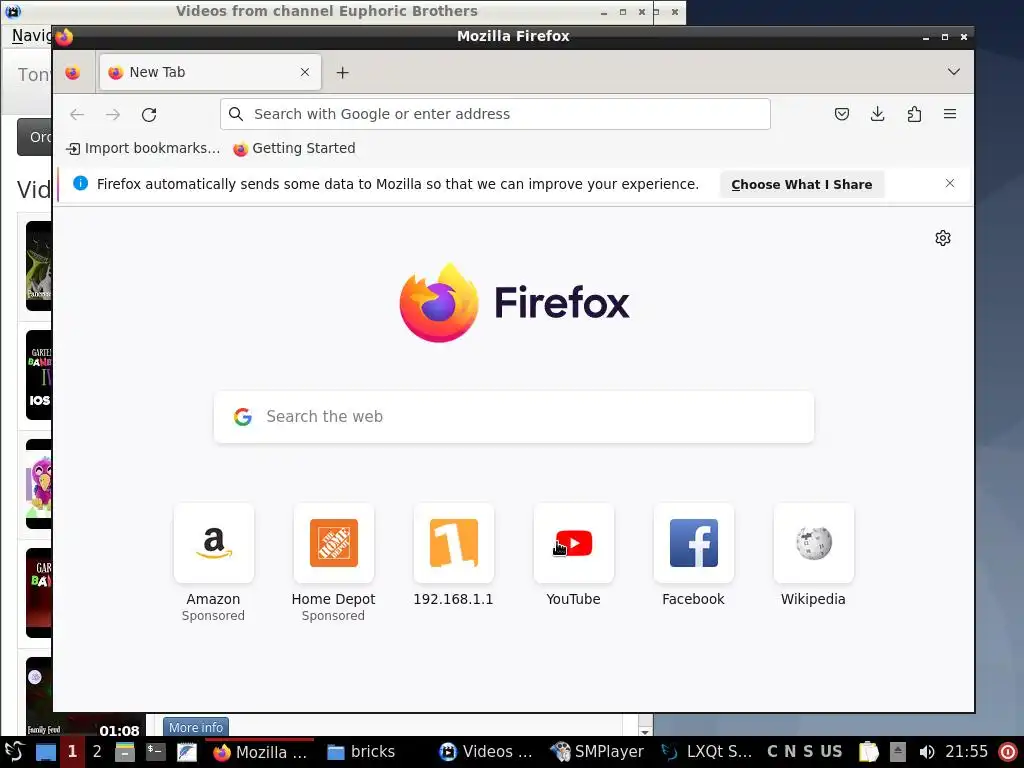1024x768 pixels.
Task: Go back using the browser's back arrow
Action: [x=77, y=114]
